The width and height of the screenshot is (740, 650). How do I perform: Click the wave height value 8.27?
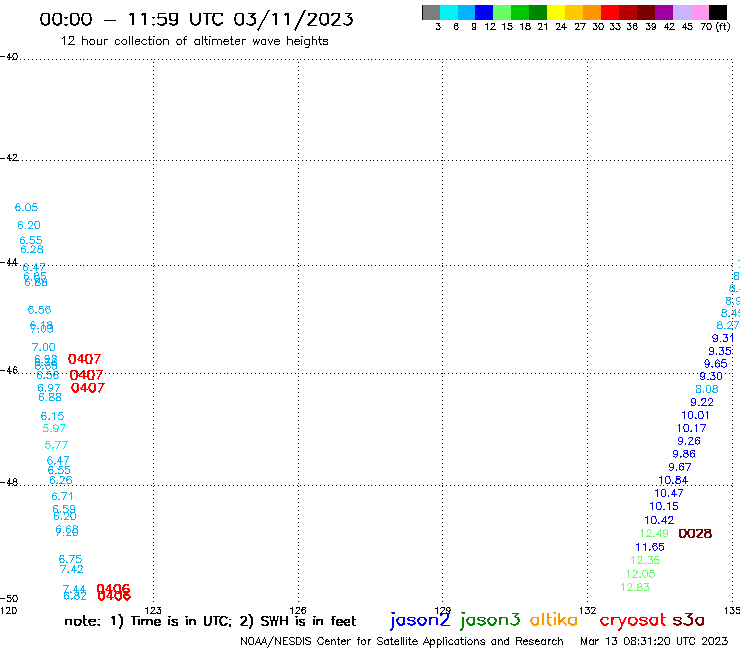(727, 325)
